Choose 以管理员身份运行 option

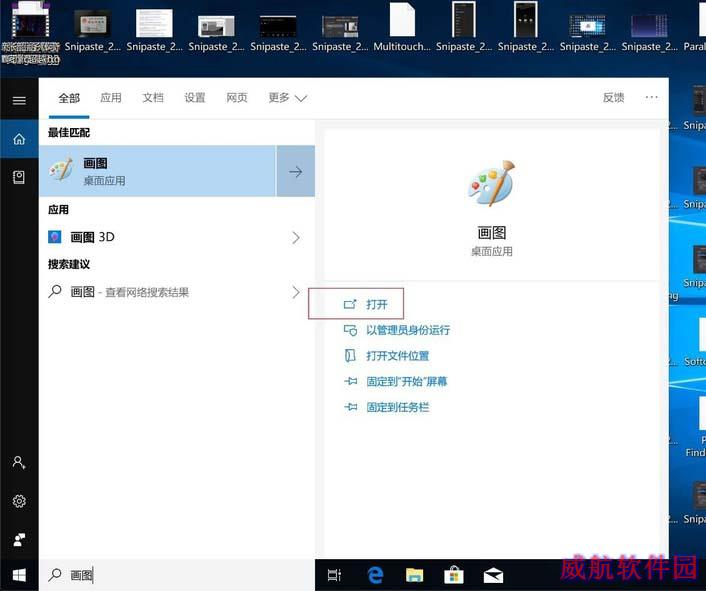(x=407, y=330)
